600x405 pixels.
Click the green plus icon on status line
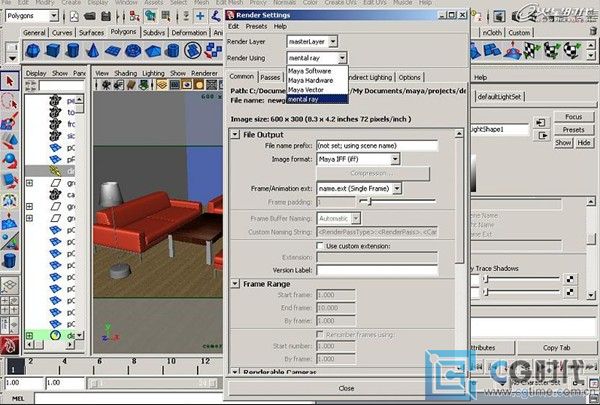click(x=200, y=16)
